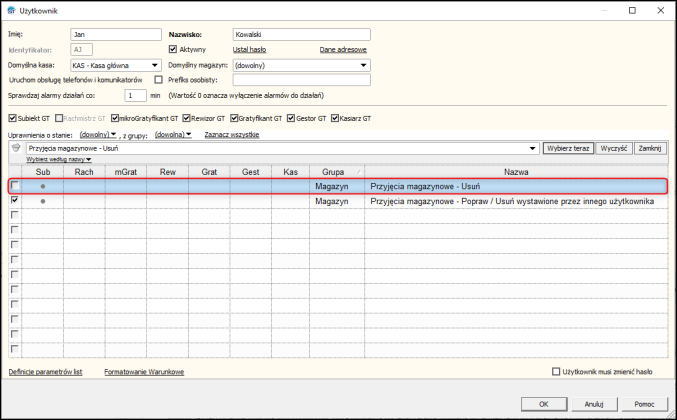Toggle the Aktywny checkbox

[x=173, y=49]
